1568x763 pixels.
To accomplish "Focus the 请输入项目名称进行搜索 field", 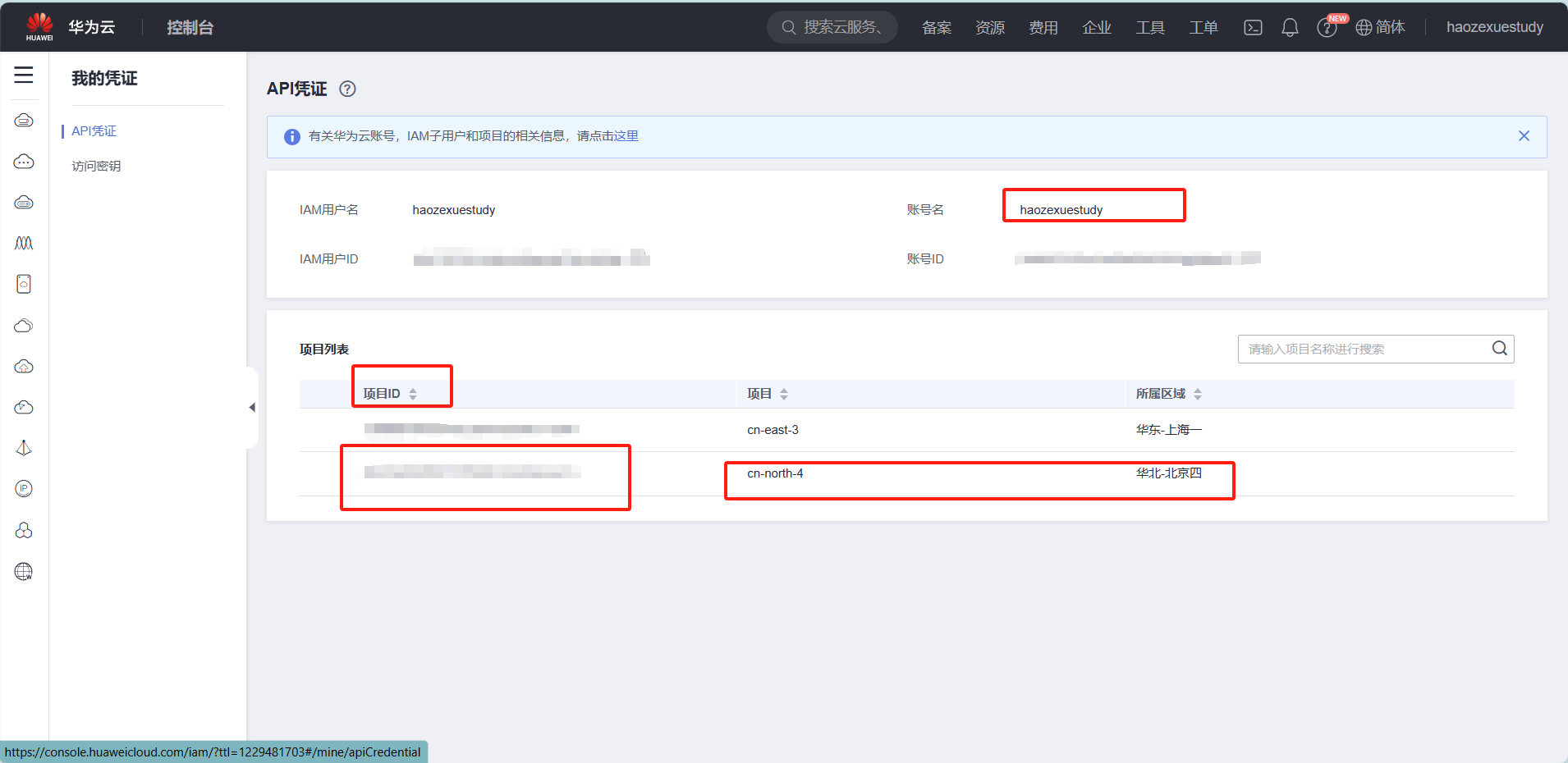I will 1376,349.
